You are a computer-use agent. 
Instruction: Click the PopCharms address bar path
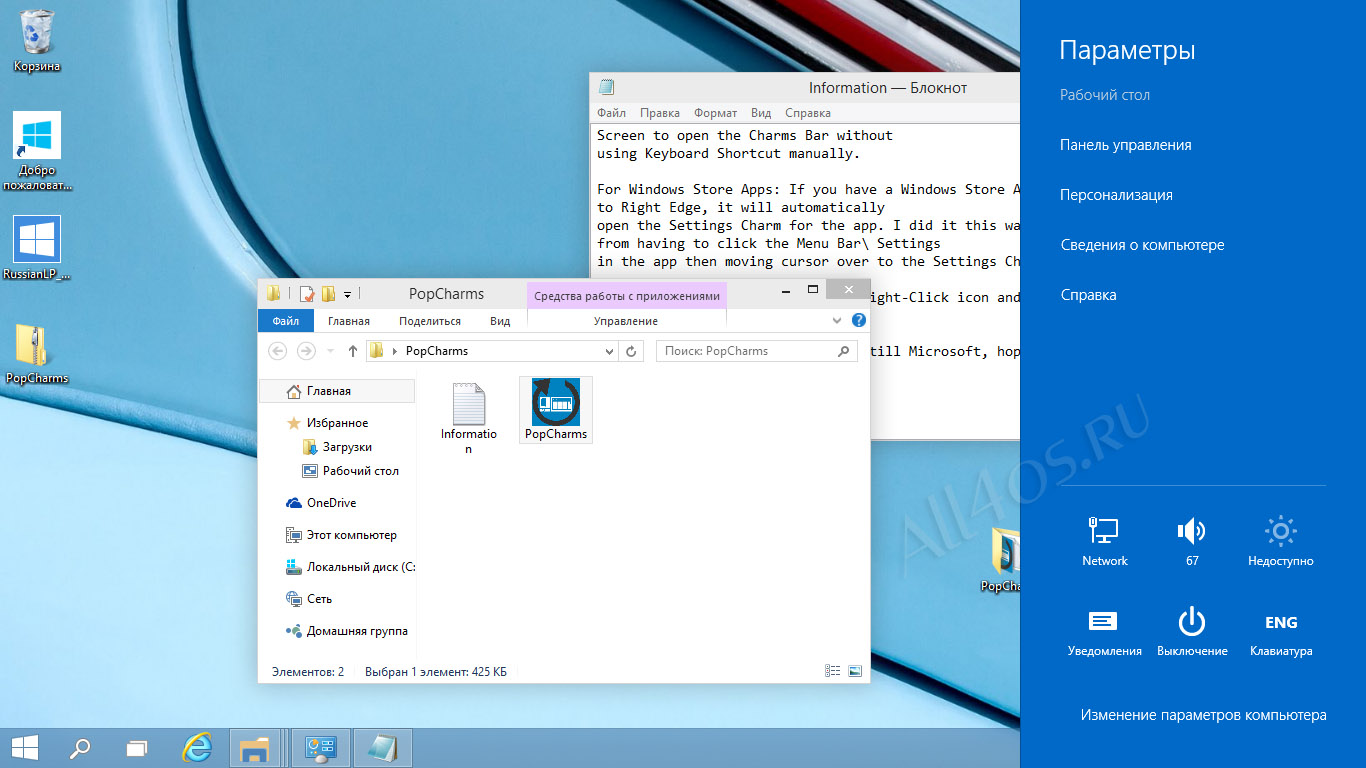pos(436,351)
